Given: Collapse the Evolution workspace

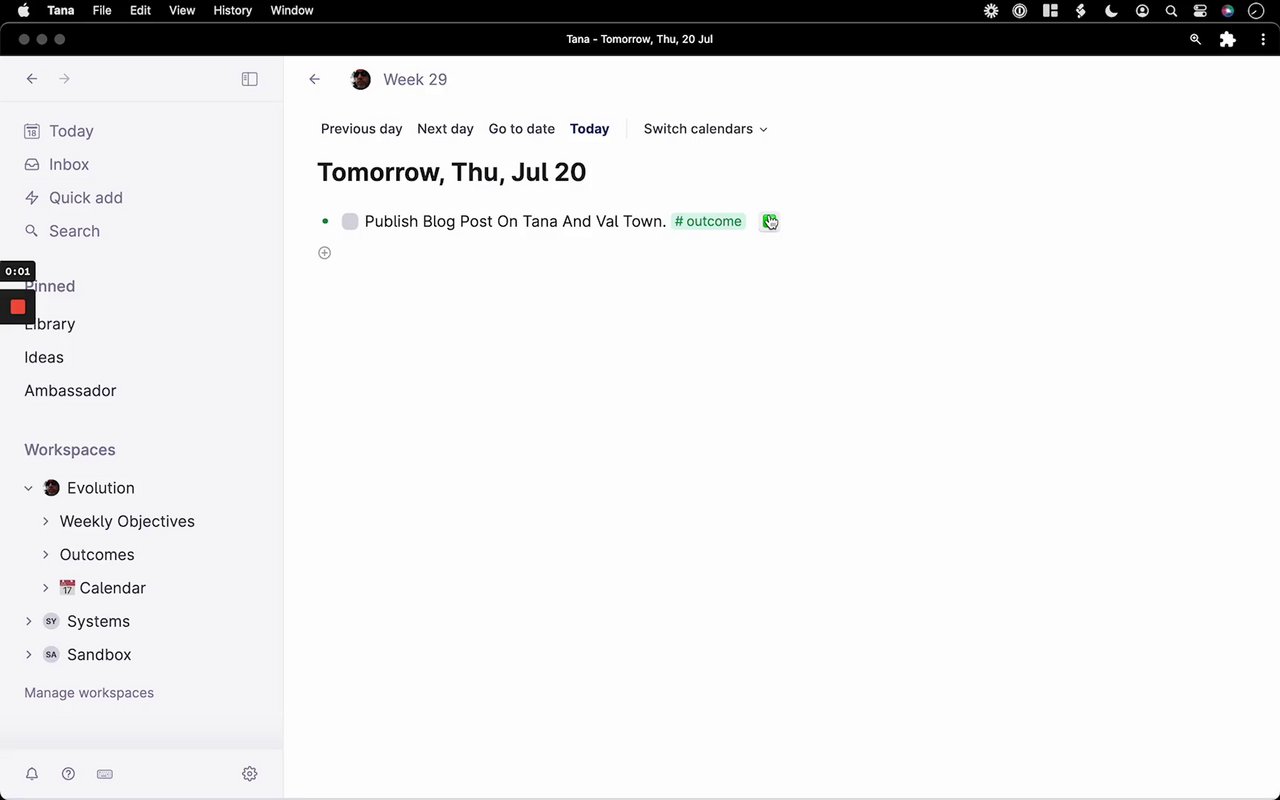Looking at the screenshot, I should coord(28,488).
